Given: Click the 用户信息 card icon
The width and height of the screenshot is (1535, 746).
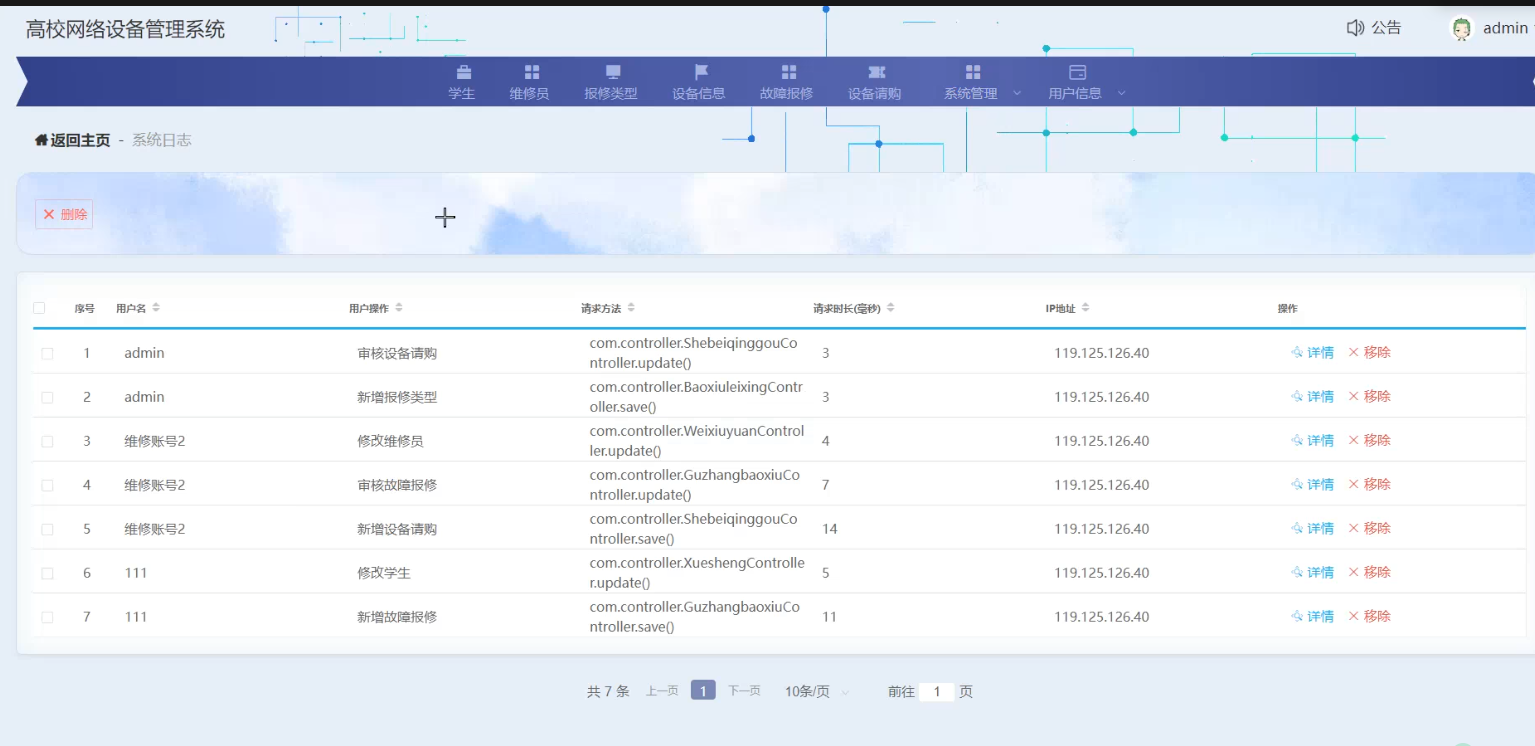Looking at the screenshot, I should click(1077, 72).
